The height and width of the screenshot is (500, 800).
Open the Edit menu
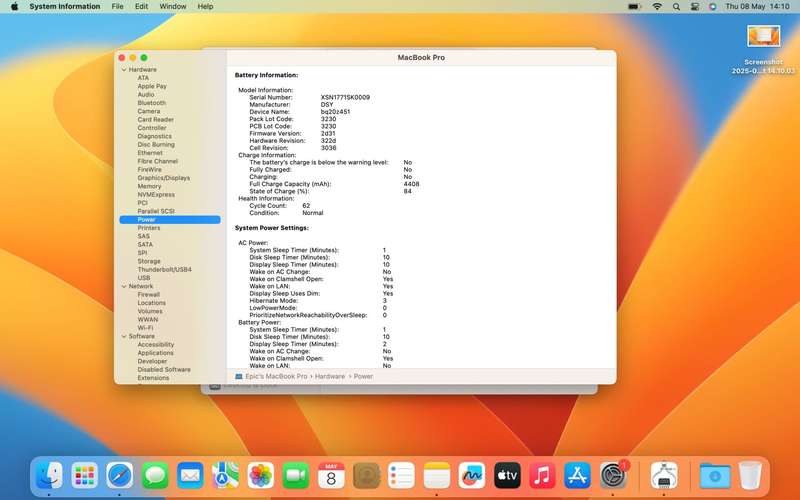(141, 7)
